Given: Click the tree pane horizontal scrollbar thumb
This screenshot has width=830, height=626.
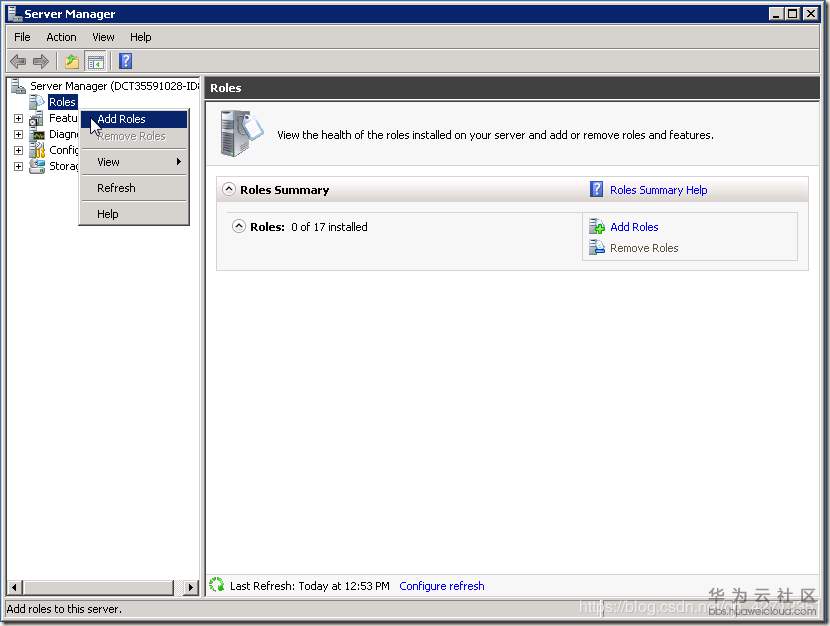Looking at the screenshot, I should pos(98,587).
